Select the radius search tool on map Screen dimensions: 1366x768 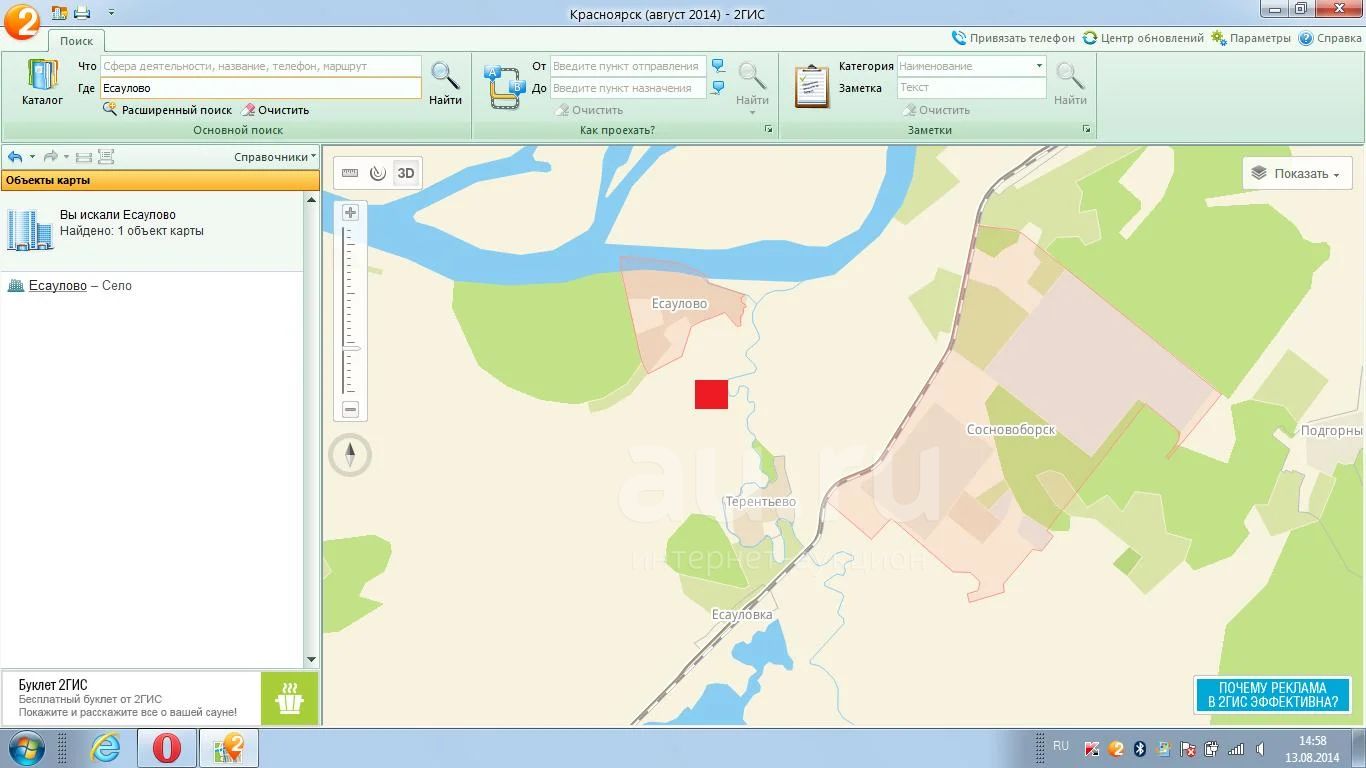point(377,173)
